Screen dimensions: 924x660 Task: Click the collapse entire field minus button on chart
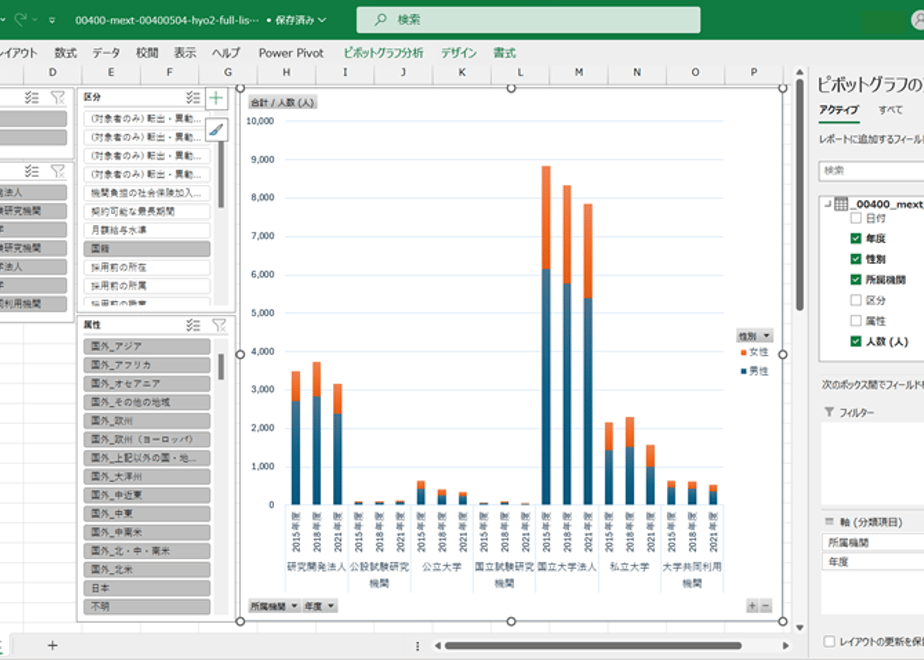[765, 606]
